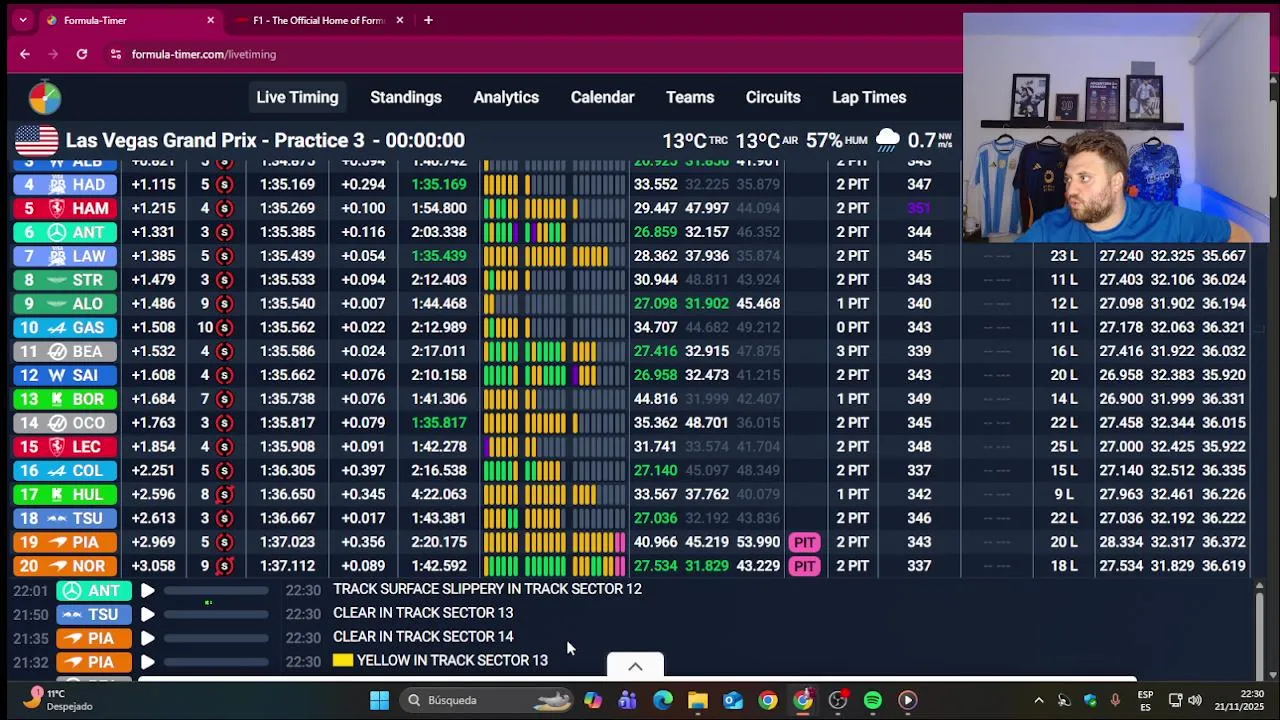The height and width of the screenshot is (720, 1280).
Task: Select the HAM driver tag
Action: (64, 208)
